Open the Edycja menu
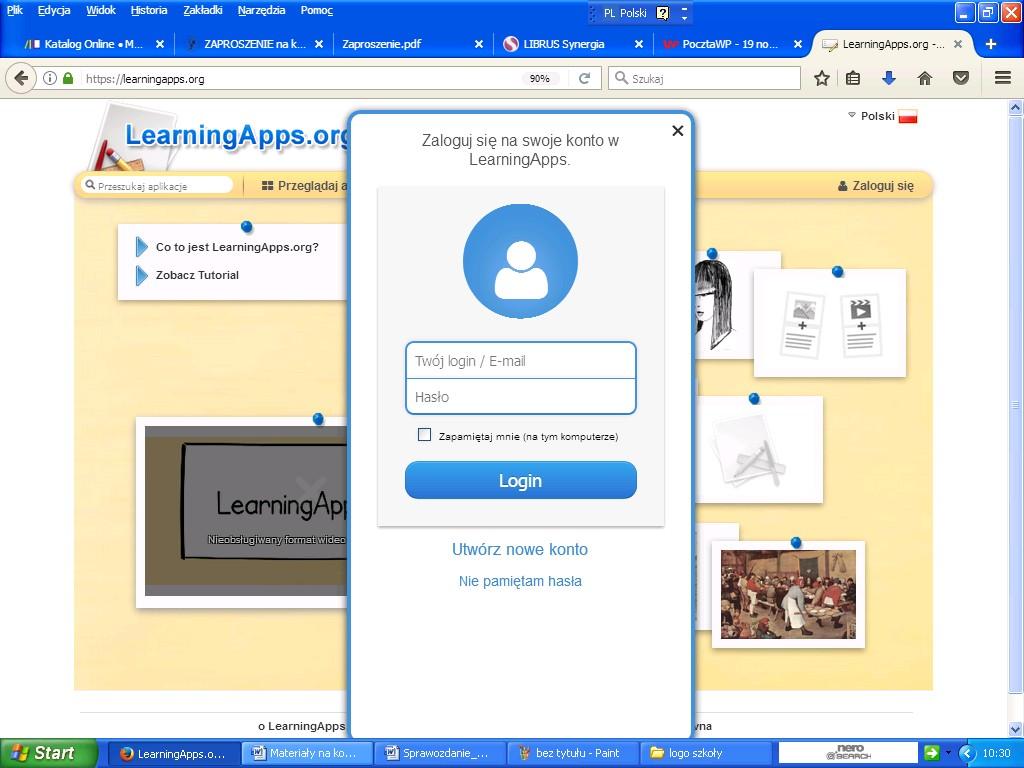This screenshot has width=1024, height=768. point(54,10)
